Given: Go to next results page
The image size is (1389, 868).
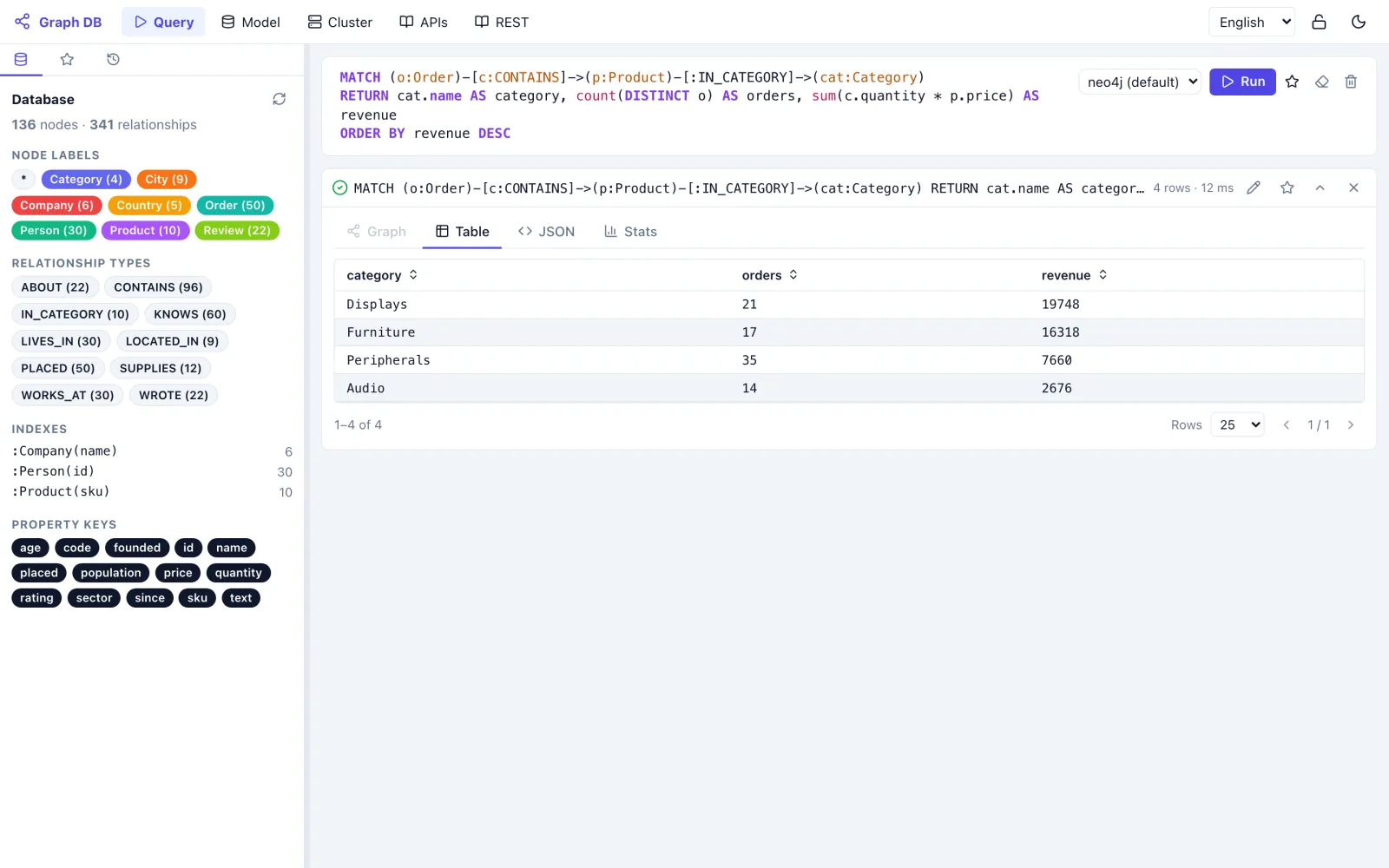Looking at the screenshot, I should coord(1351,424).
